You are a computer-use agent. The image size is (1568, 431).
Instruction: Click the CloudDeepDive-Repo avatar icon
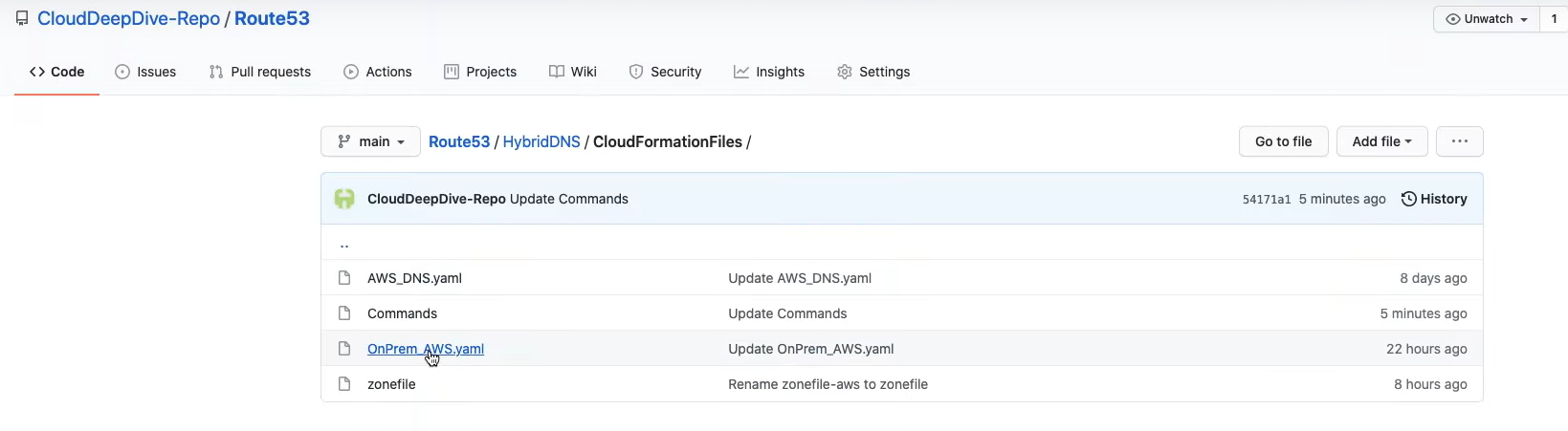[344, 199]
